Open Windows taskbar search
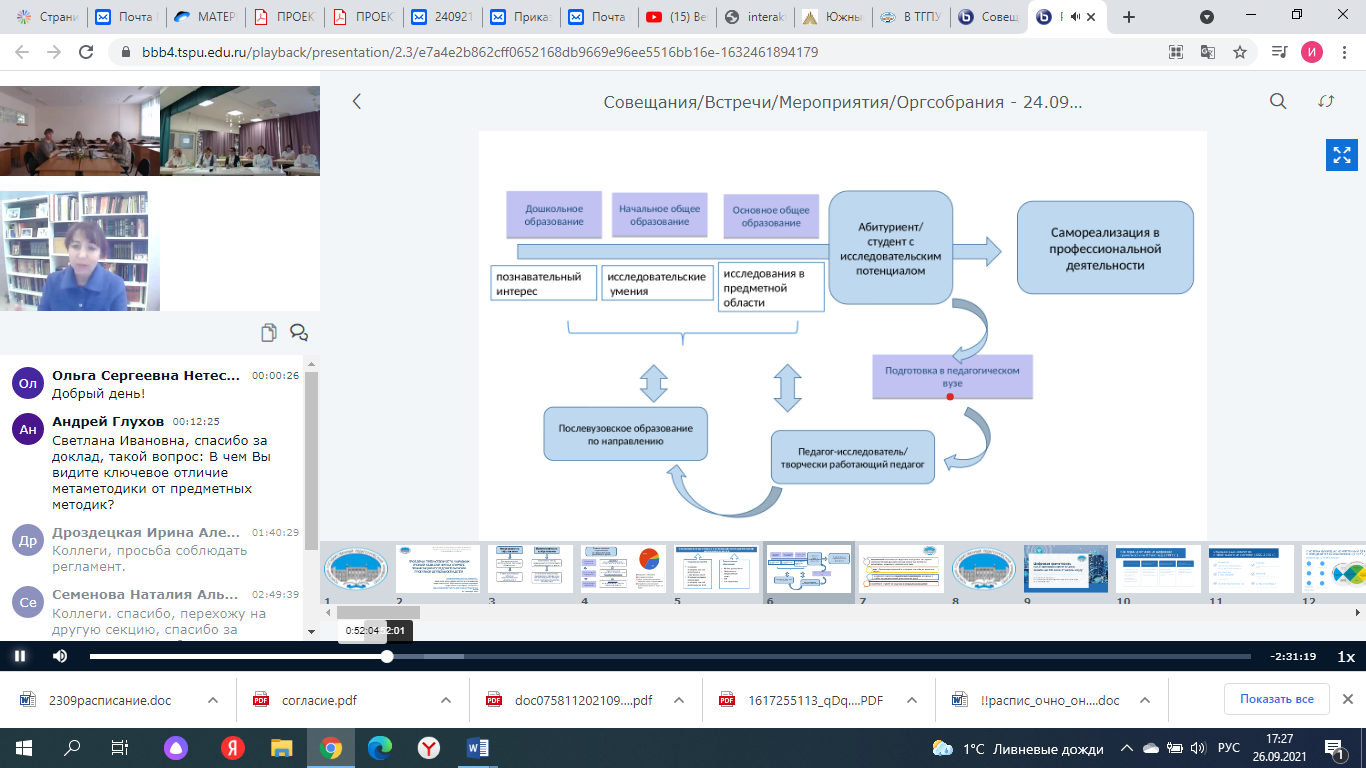 click(x=72, y=748)
